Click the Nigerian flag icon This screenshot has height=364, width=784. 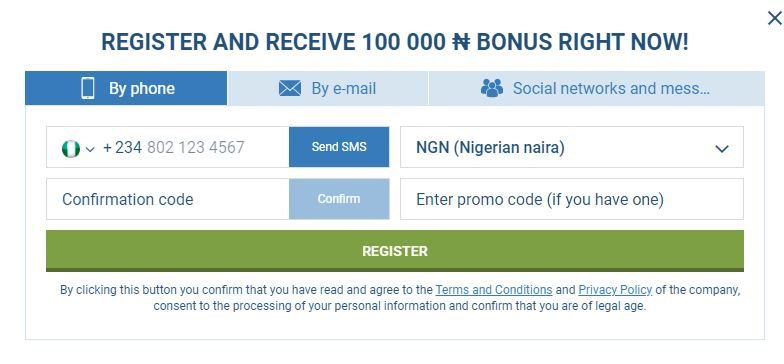click(x=71, y=148)
